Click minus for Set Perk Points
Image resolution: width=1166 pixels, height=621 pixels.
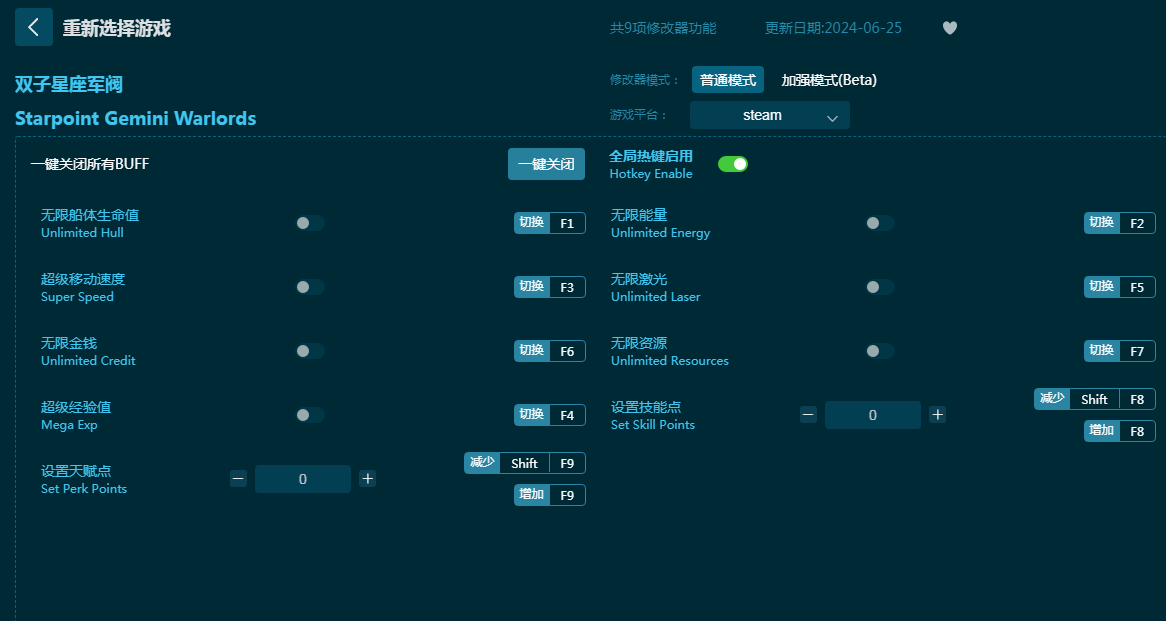coord(238,479)
